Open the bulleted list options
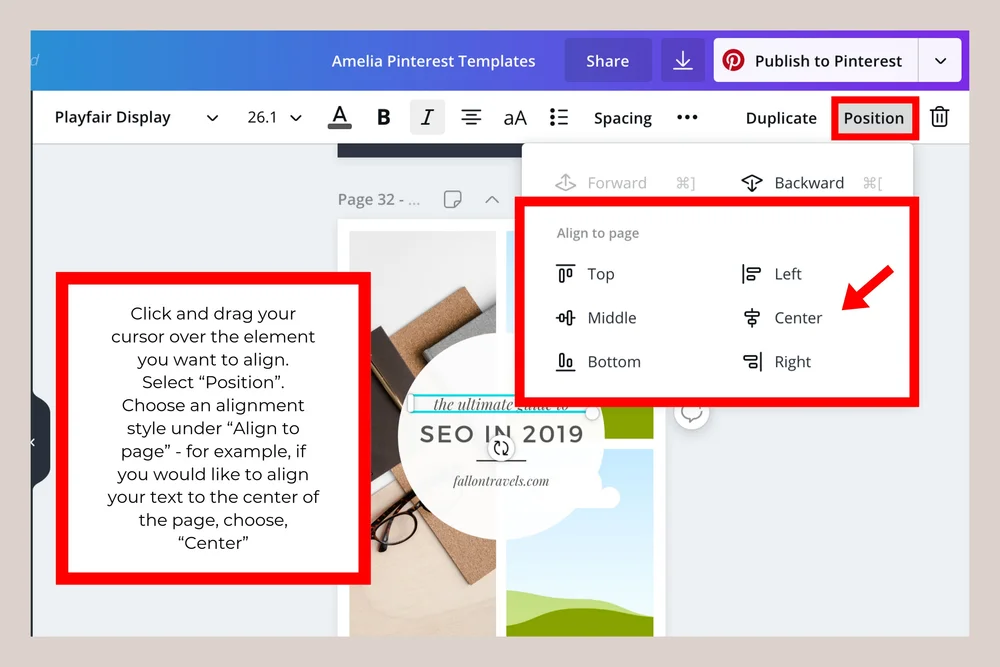Screen dimensions: 1000x667 [x=558, y=117]
